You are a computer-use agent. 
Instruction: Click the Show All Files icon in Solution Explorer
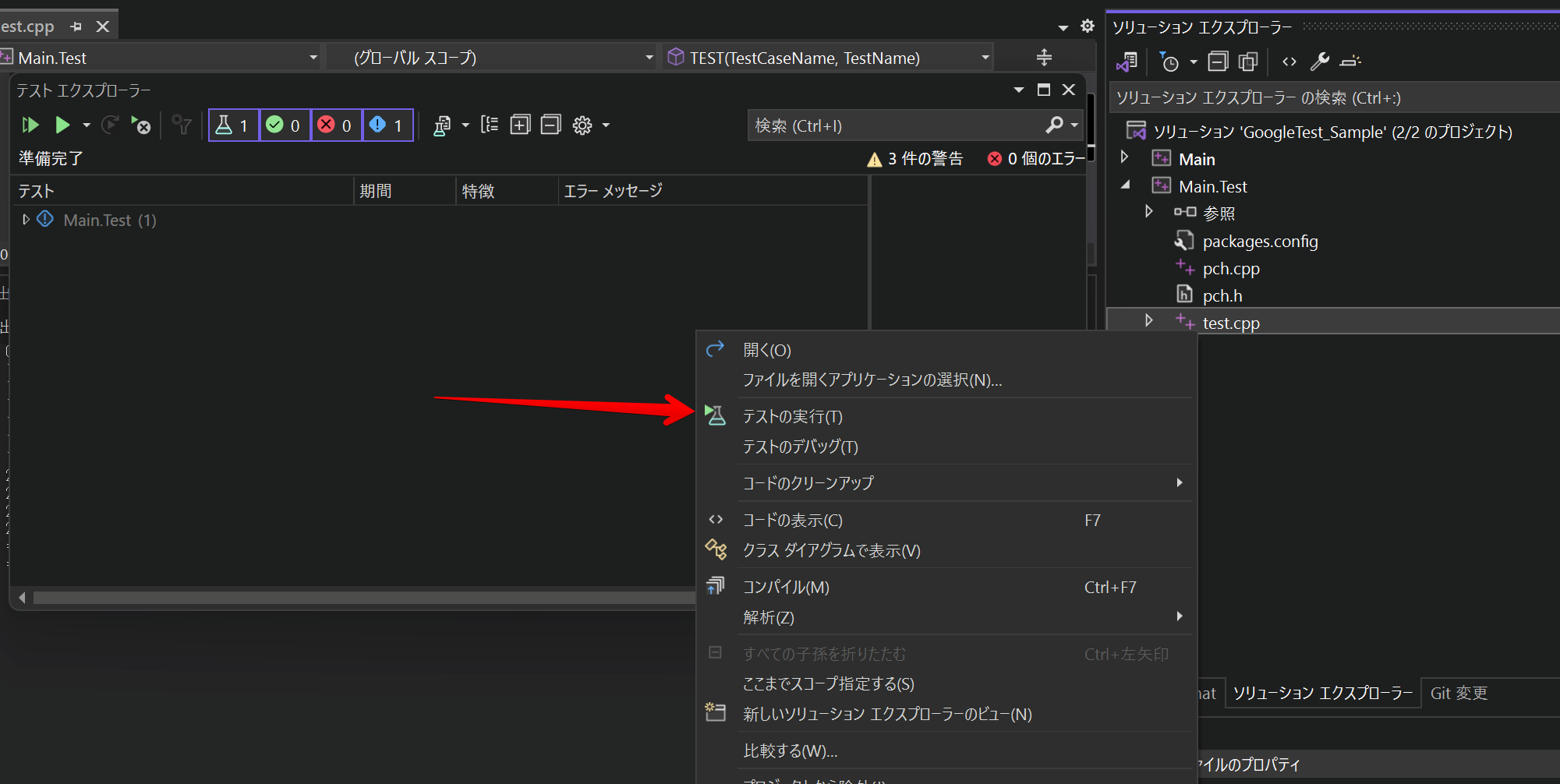pos(1248,61)
